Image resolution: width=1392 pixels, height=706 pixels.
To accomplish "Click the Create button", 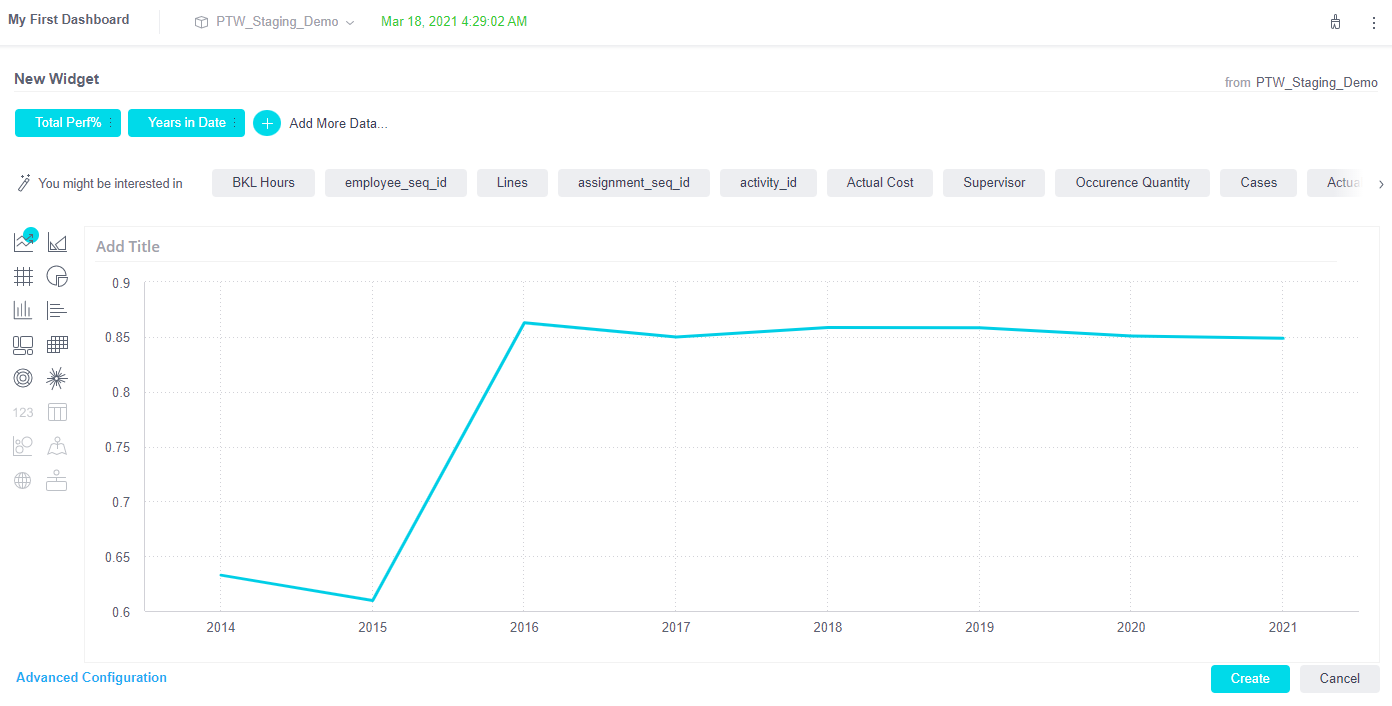I will coord(1249,679).
